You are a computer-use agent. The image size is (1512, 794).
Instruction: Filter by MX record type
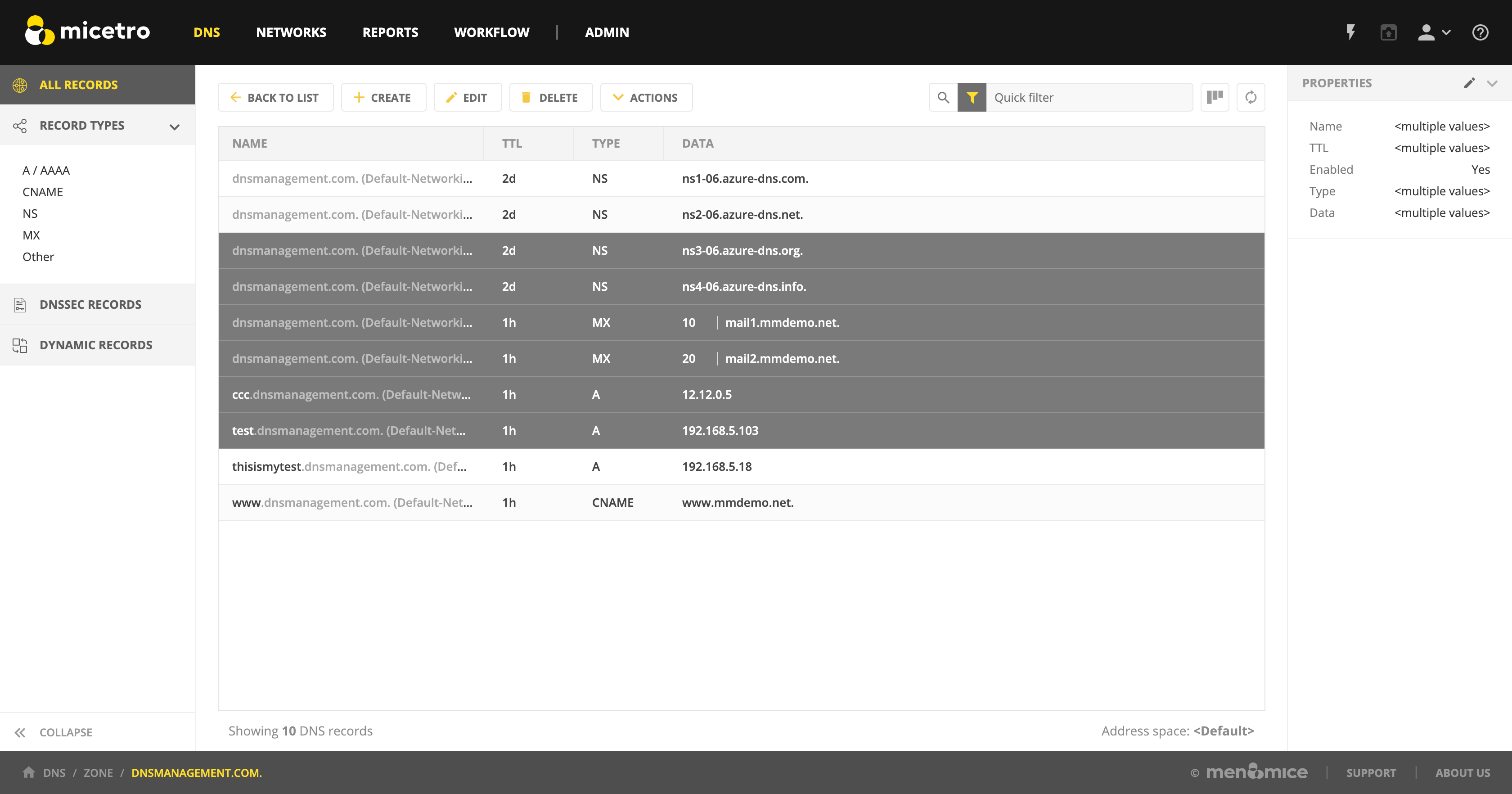click(x=31, y=235)
